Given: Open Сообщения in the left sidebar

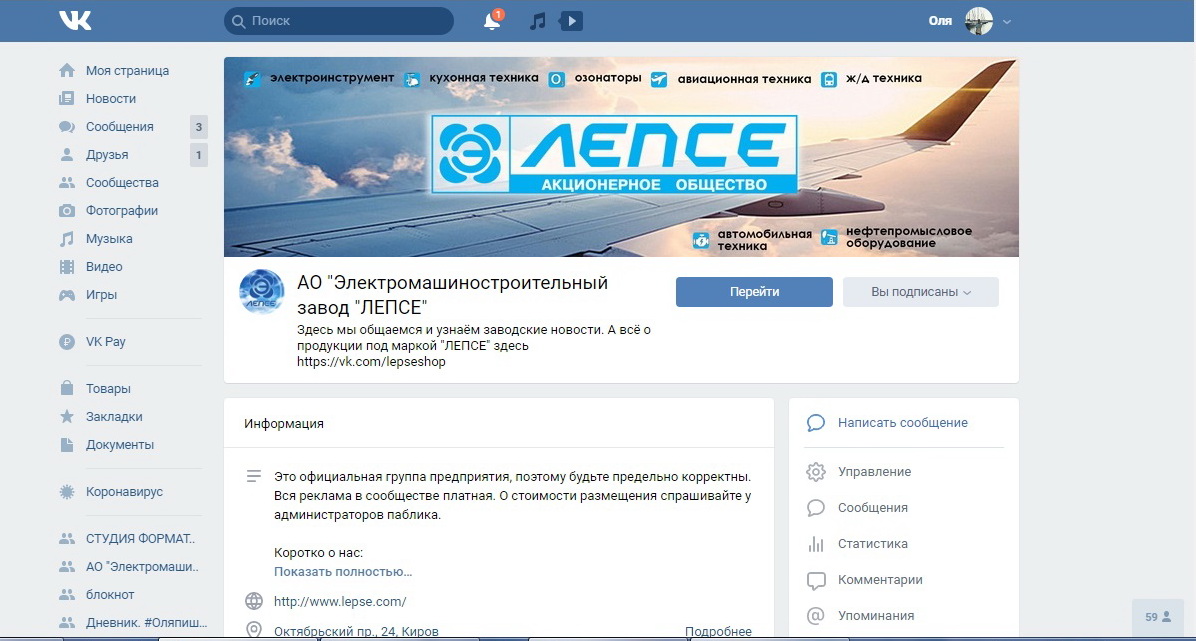Looking at the screenshot, I should click(x=120, y=127).
